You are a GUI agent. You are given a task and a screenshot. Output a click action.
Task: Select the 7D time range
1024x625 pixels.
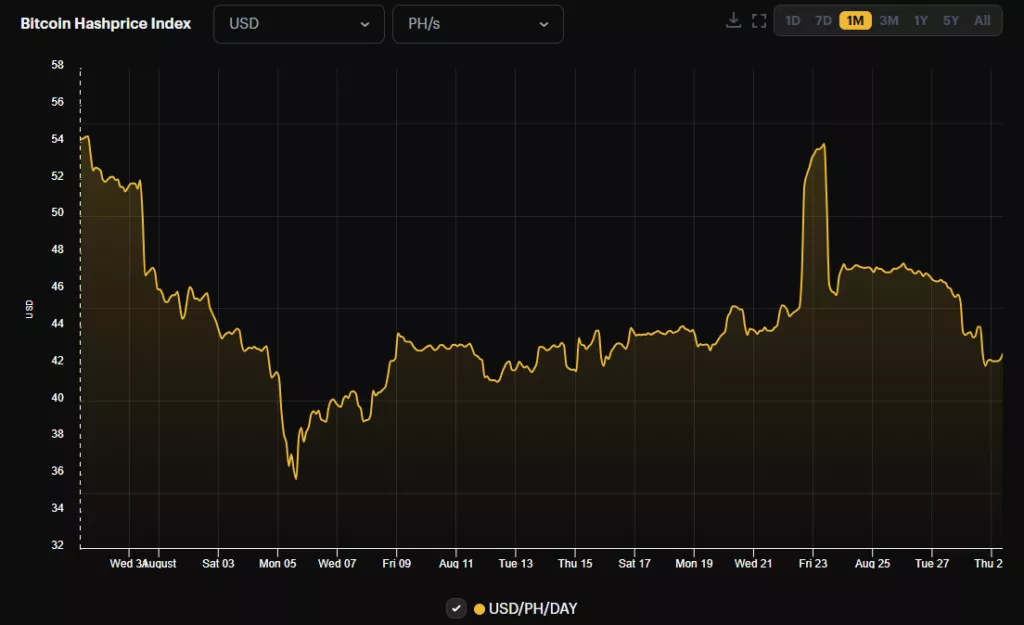(x=823, y=21)
